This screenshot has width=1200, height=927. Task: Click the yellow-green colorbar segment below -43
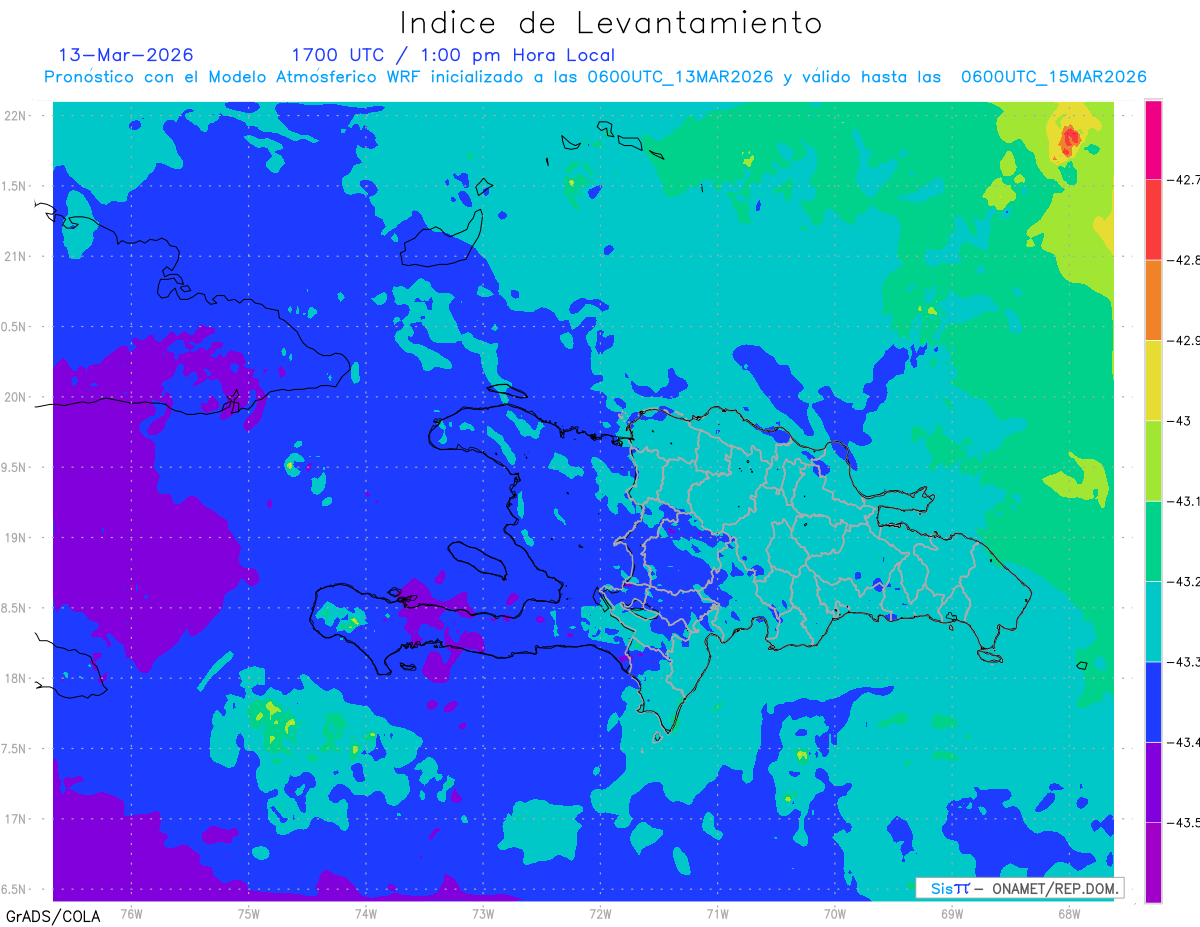[x=1153, y=460]
